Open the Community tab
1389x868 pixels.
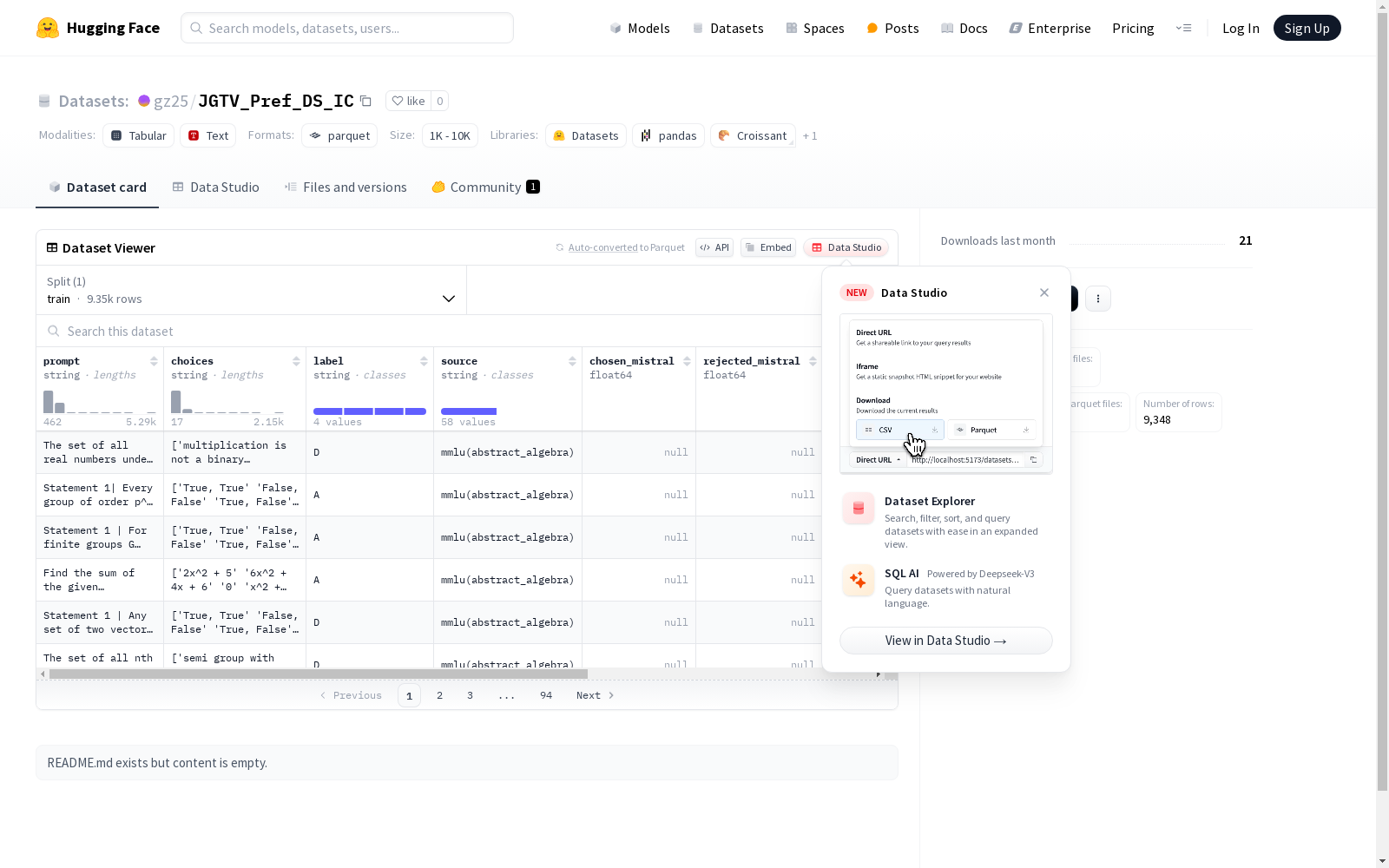click(485, 187)
